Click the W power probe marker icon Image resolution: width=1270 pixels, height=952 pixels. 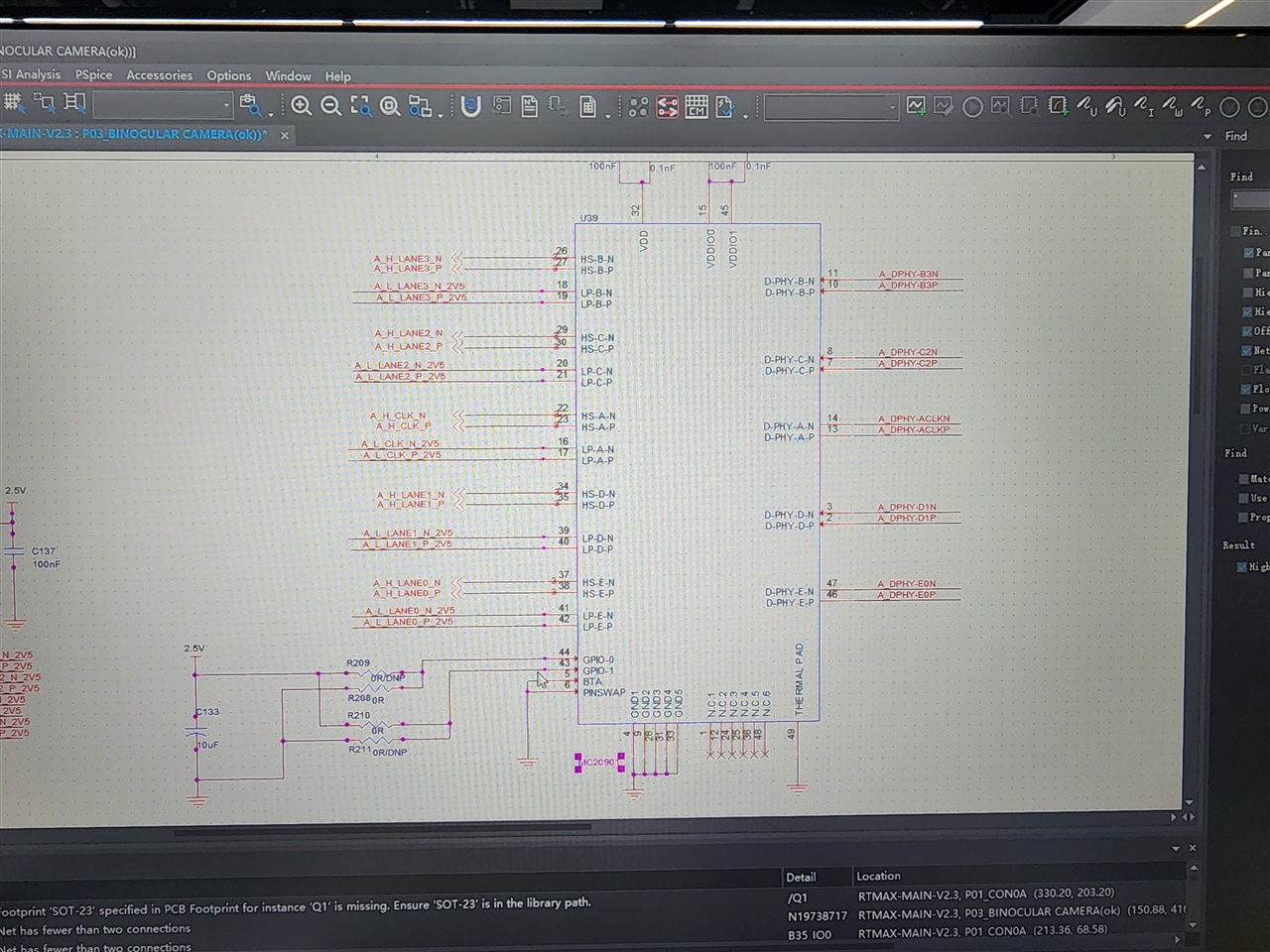coord(1173,105)
